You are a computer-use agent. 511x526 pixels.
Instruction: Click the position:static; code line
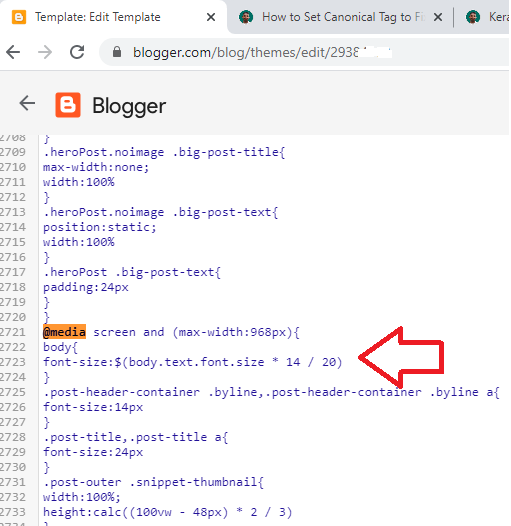100,227
